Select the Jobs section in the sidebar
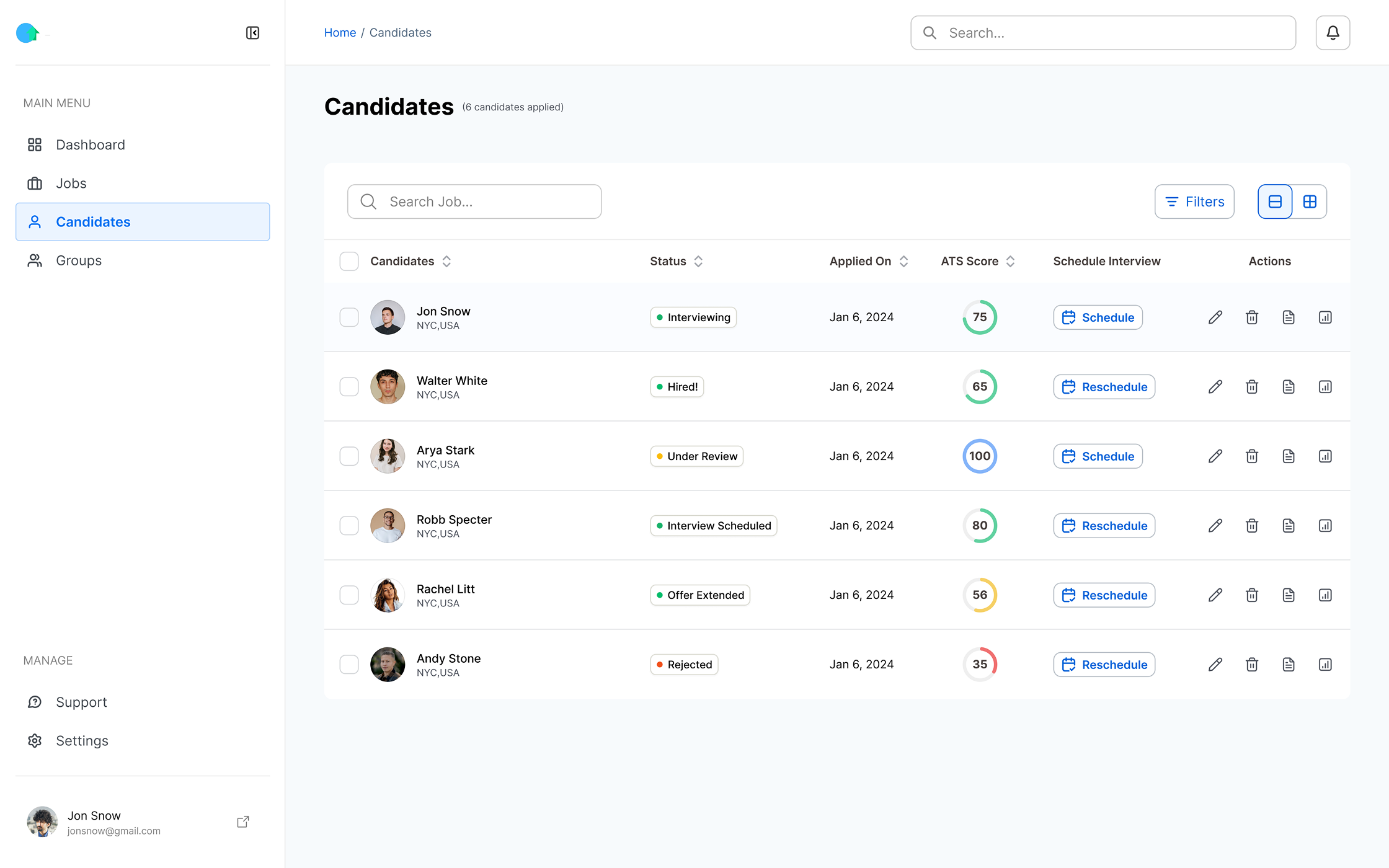 (71, 183)
